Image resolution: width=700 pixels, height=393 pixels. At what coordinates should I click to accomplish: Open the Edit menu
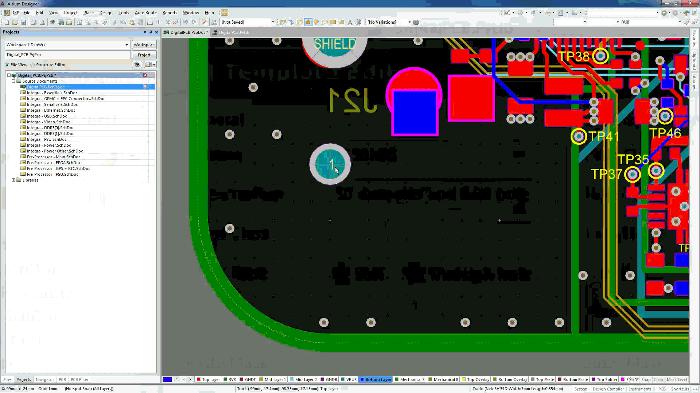point(40,13)
